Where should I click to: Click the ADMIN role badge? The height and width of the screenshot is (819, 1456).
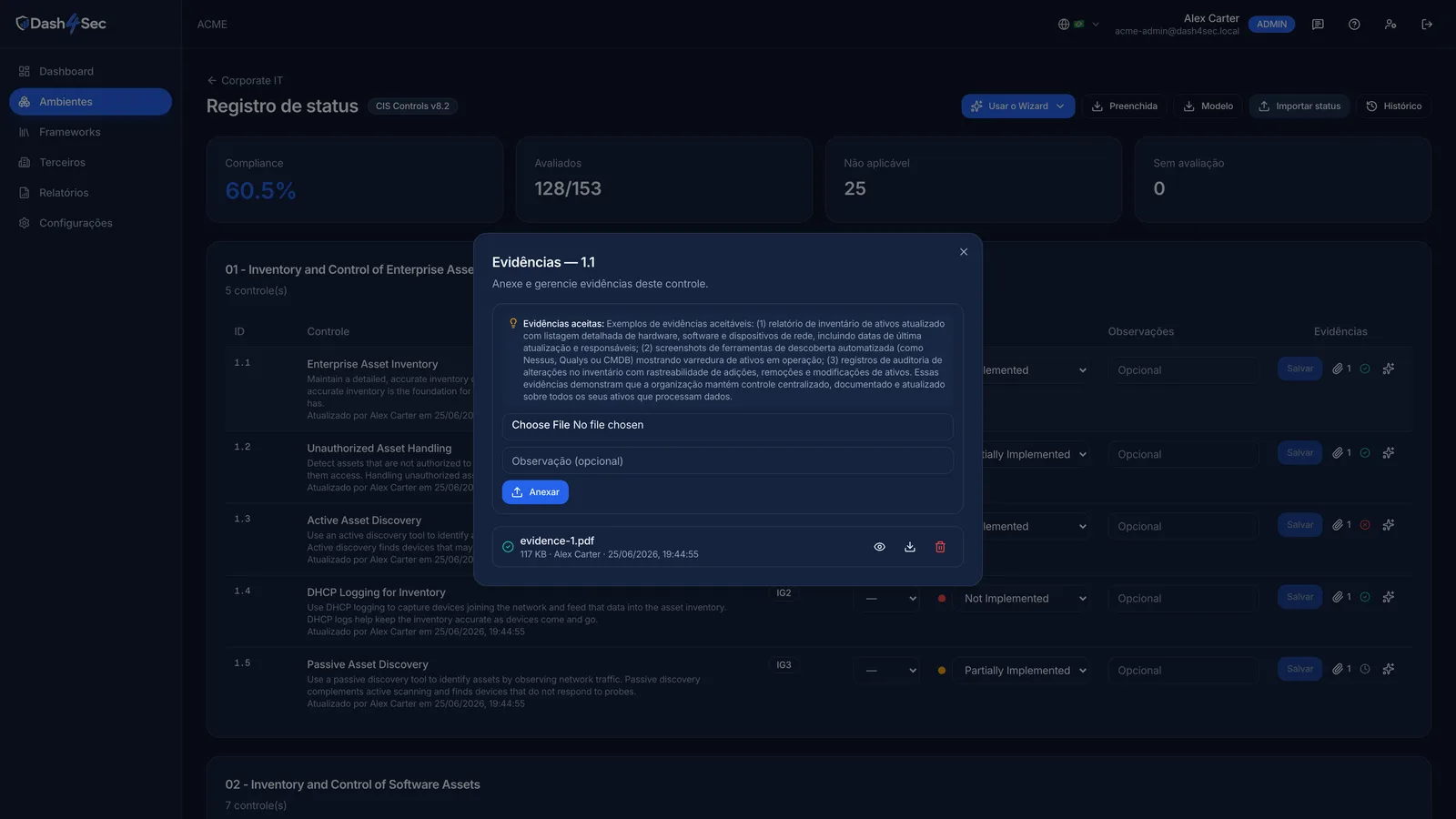pos(1271,25)
